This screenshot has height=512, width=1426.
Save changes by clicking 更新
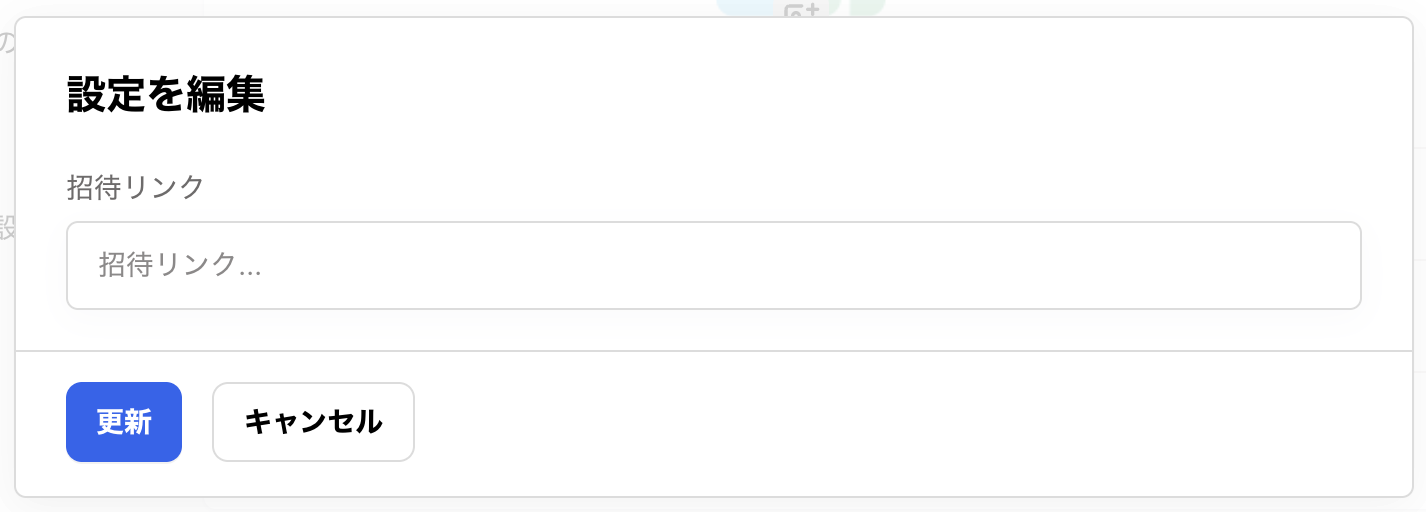tap(124, 422)
